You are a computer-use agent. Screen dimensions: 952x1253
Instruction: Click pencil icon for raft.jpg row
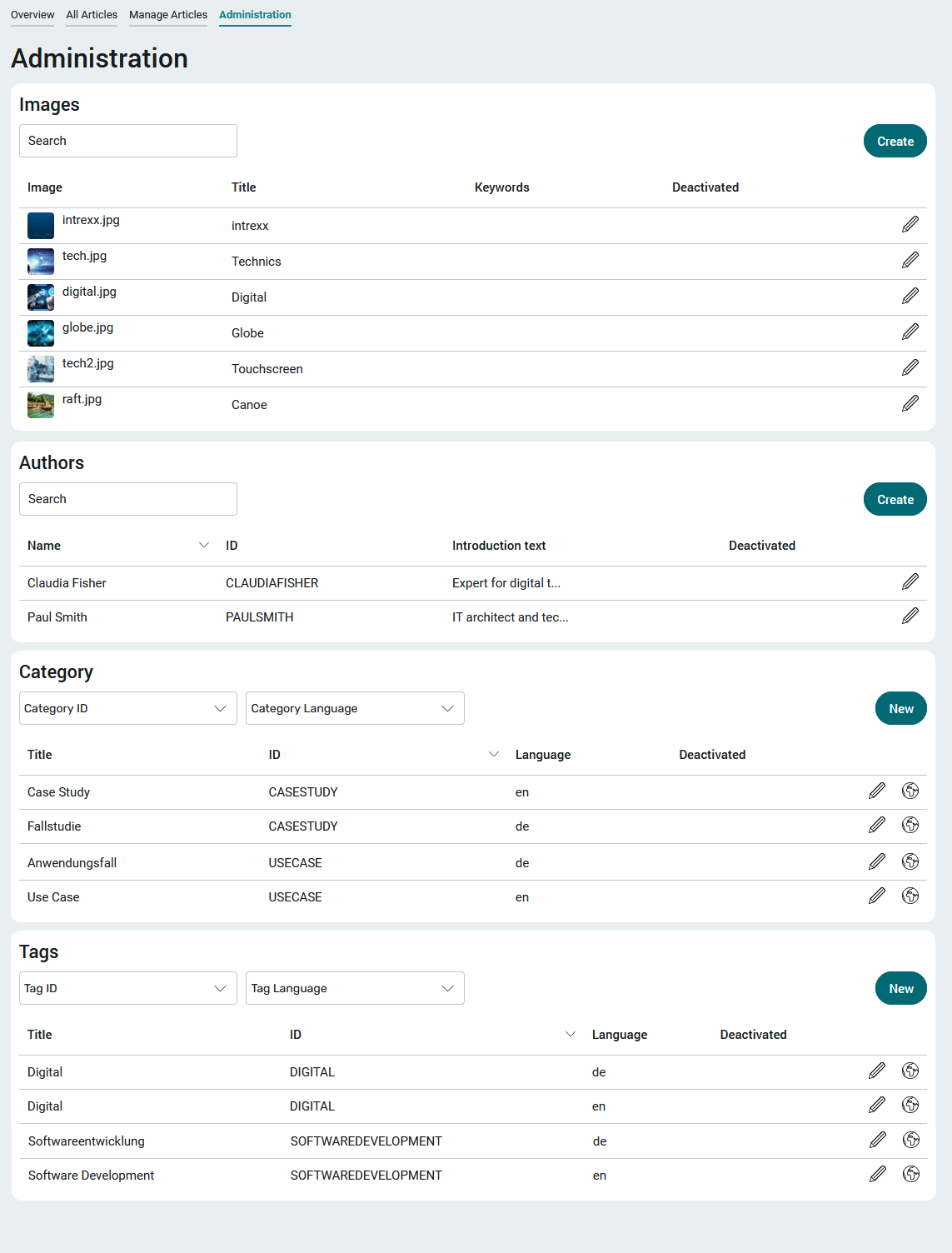[x=910, y=403]
